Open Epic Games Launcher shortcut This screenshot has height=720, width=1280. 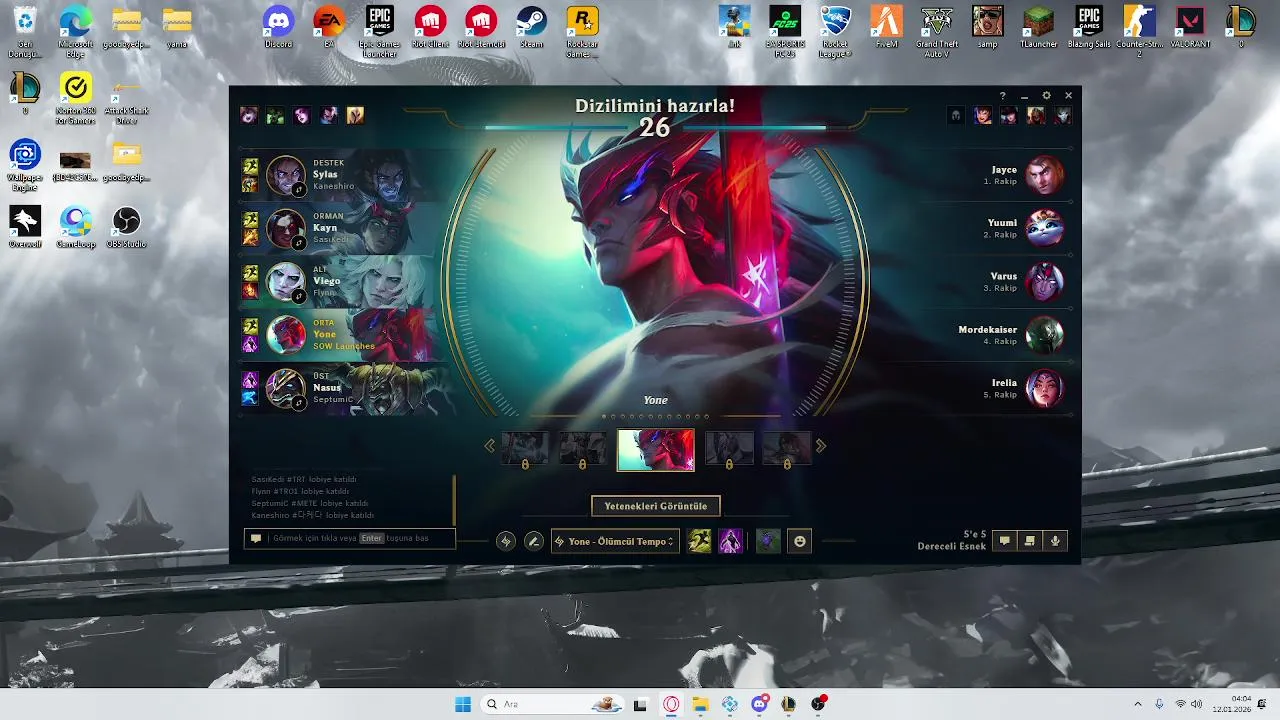click(379, 32)
